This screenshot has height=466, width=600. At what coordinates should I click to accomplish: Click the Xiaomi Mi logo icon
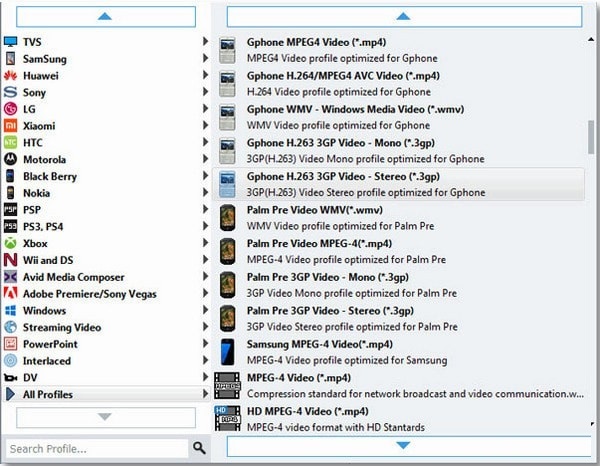(10, 125)
